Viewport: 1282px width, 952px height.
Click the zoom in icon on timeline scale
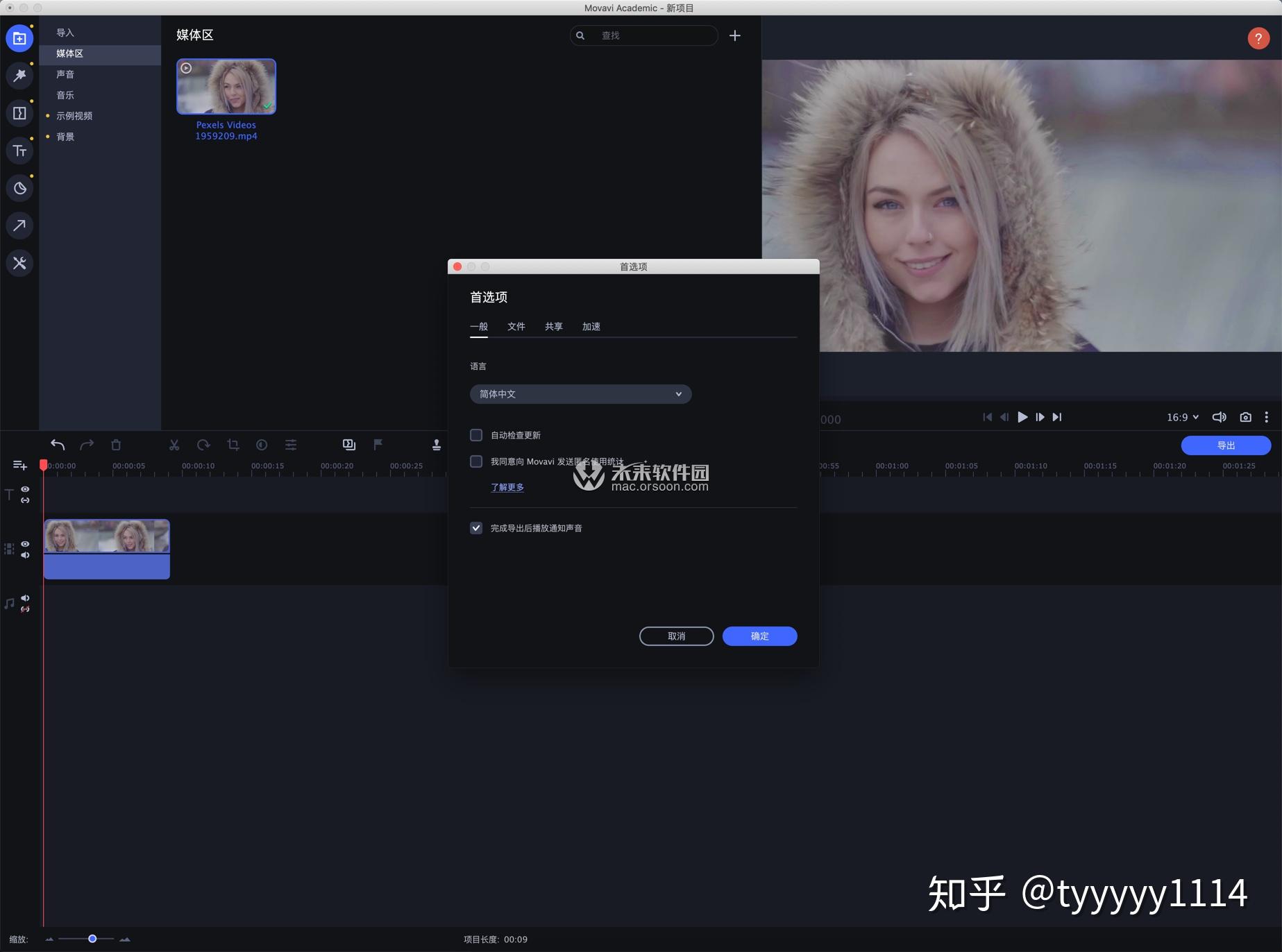click(125, 940)
